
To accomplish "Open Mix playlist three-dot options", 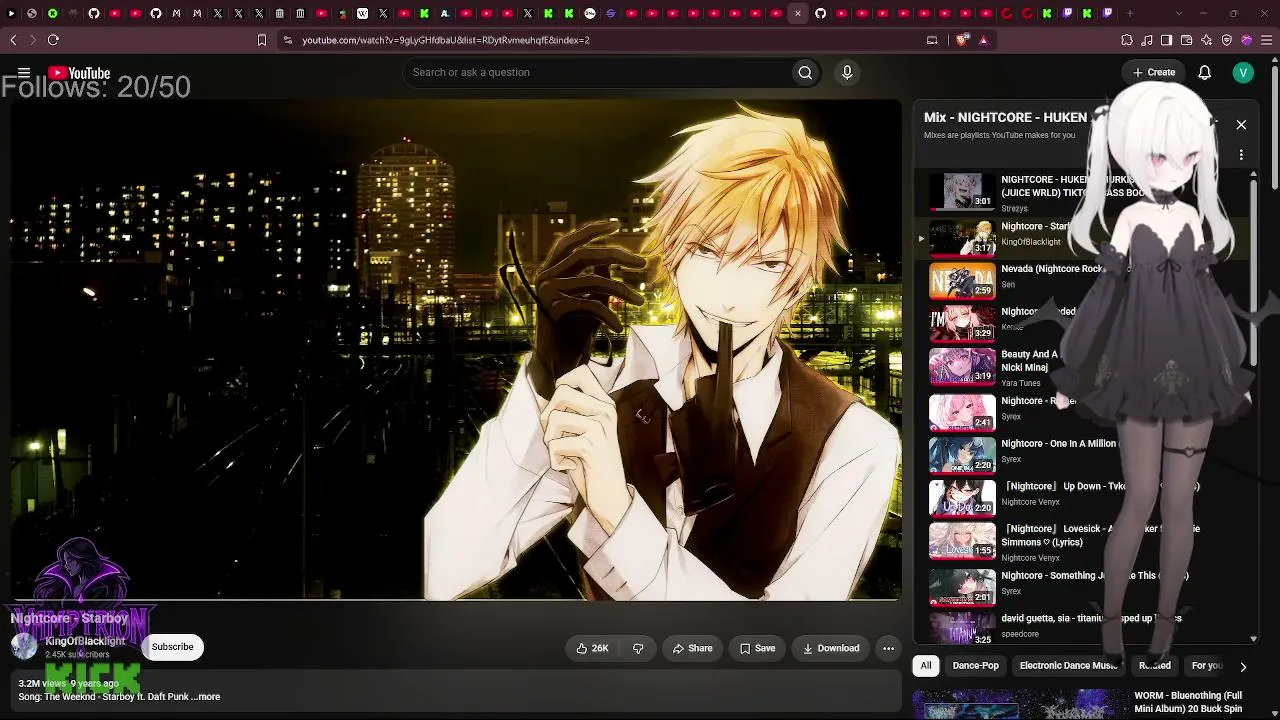I will pos(1241,155).
